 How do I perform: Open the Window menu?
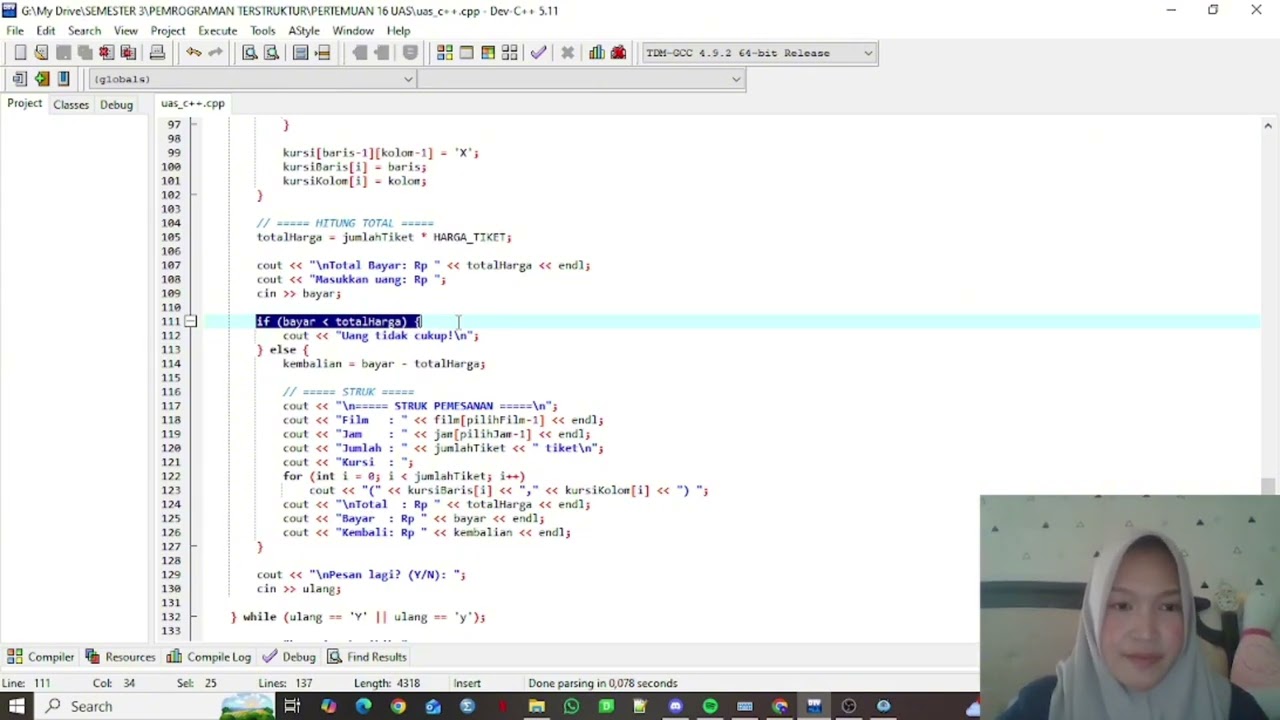[353, 31]
